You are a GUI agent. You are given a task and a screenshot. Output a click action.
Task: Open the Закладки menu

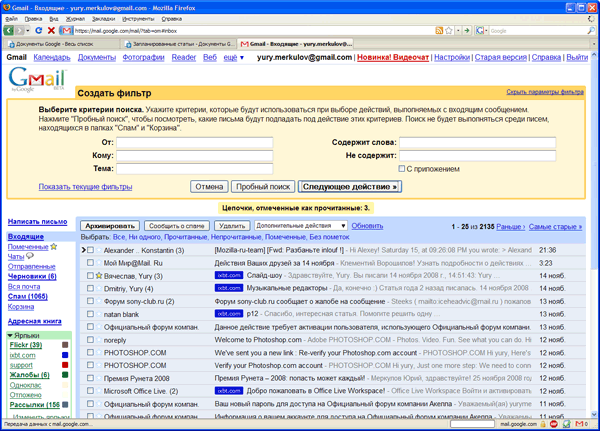(x=103, y=19)
